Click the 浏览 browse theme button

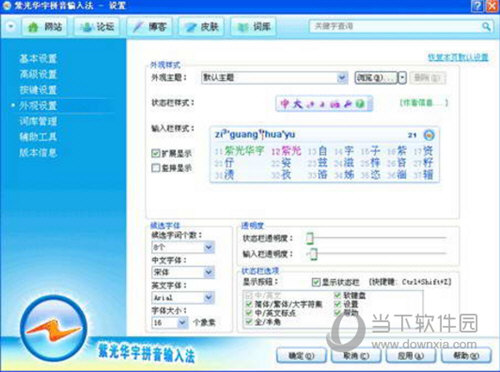coord(376,78)
